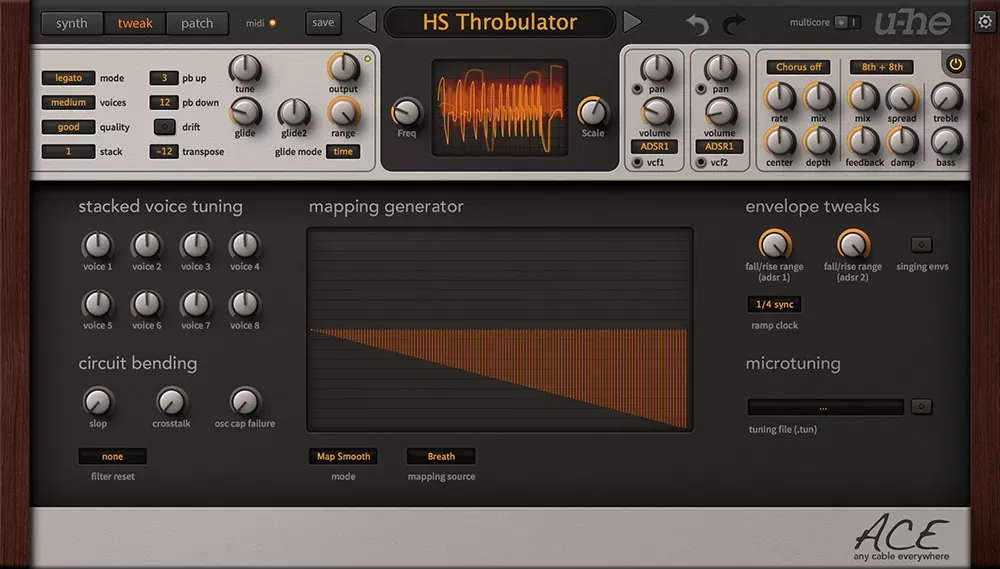The width and height of the screenshot is (1000, 569).
Task: Toggle the singing envs button
Action: point(921,244)
